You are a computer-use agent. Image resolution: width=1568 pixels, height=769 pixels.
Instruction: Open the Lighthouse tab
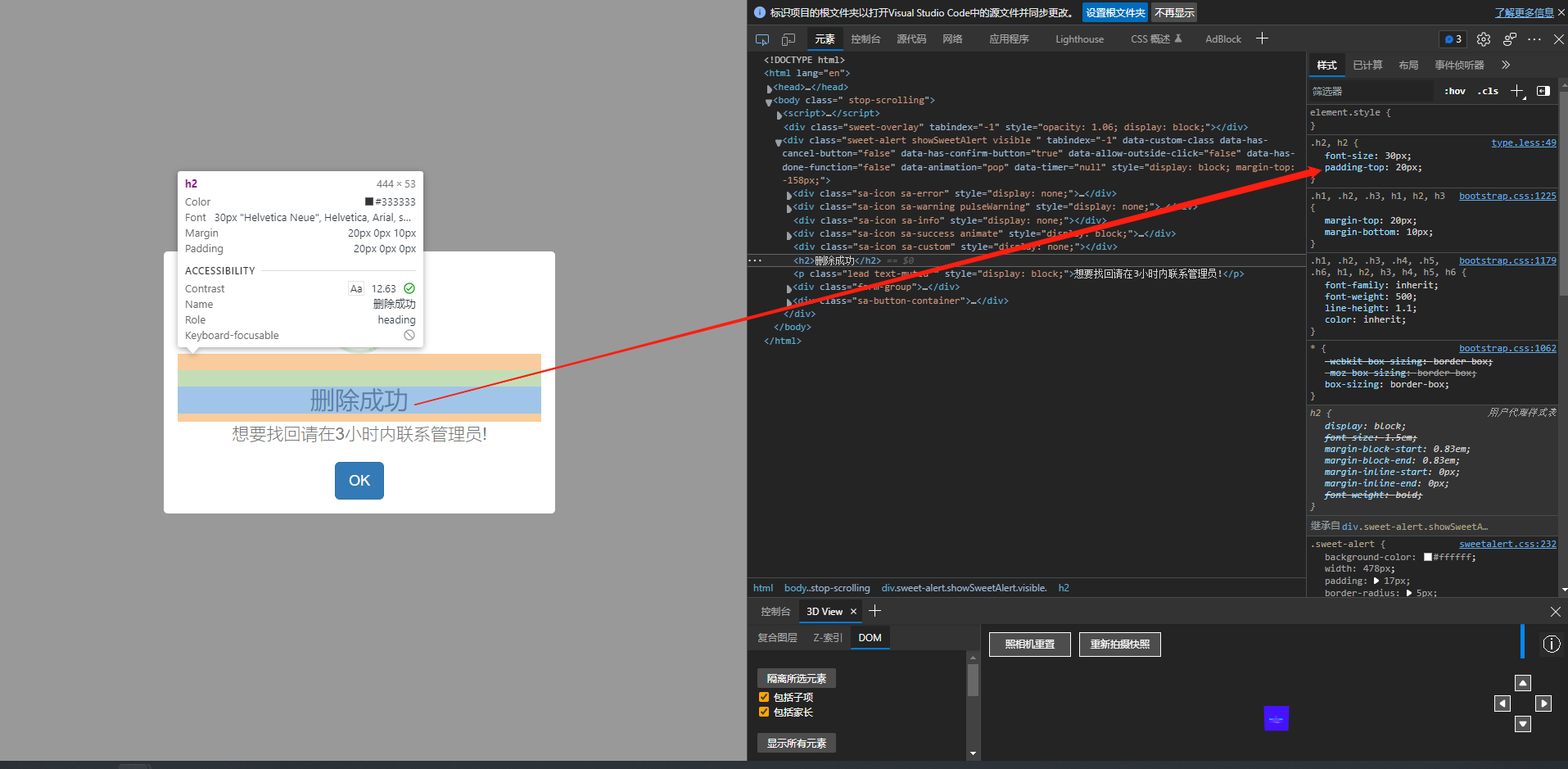point(1079,39)
